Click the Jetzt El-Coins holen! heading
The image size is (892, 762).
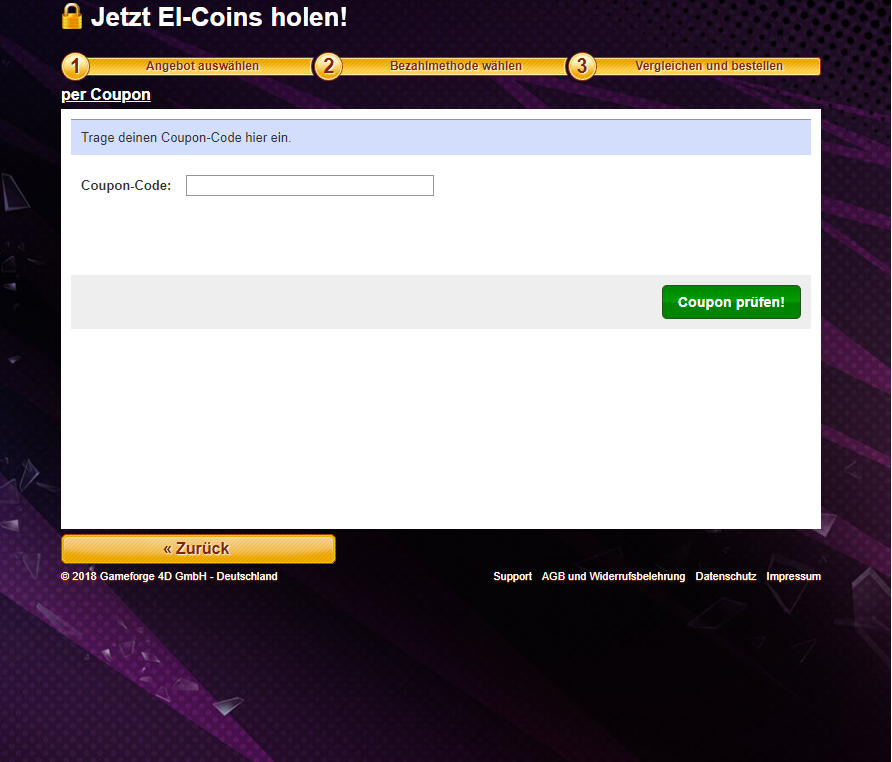tap(219, 17)
